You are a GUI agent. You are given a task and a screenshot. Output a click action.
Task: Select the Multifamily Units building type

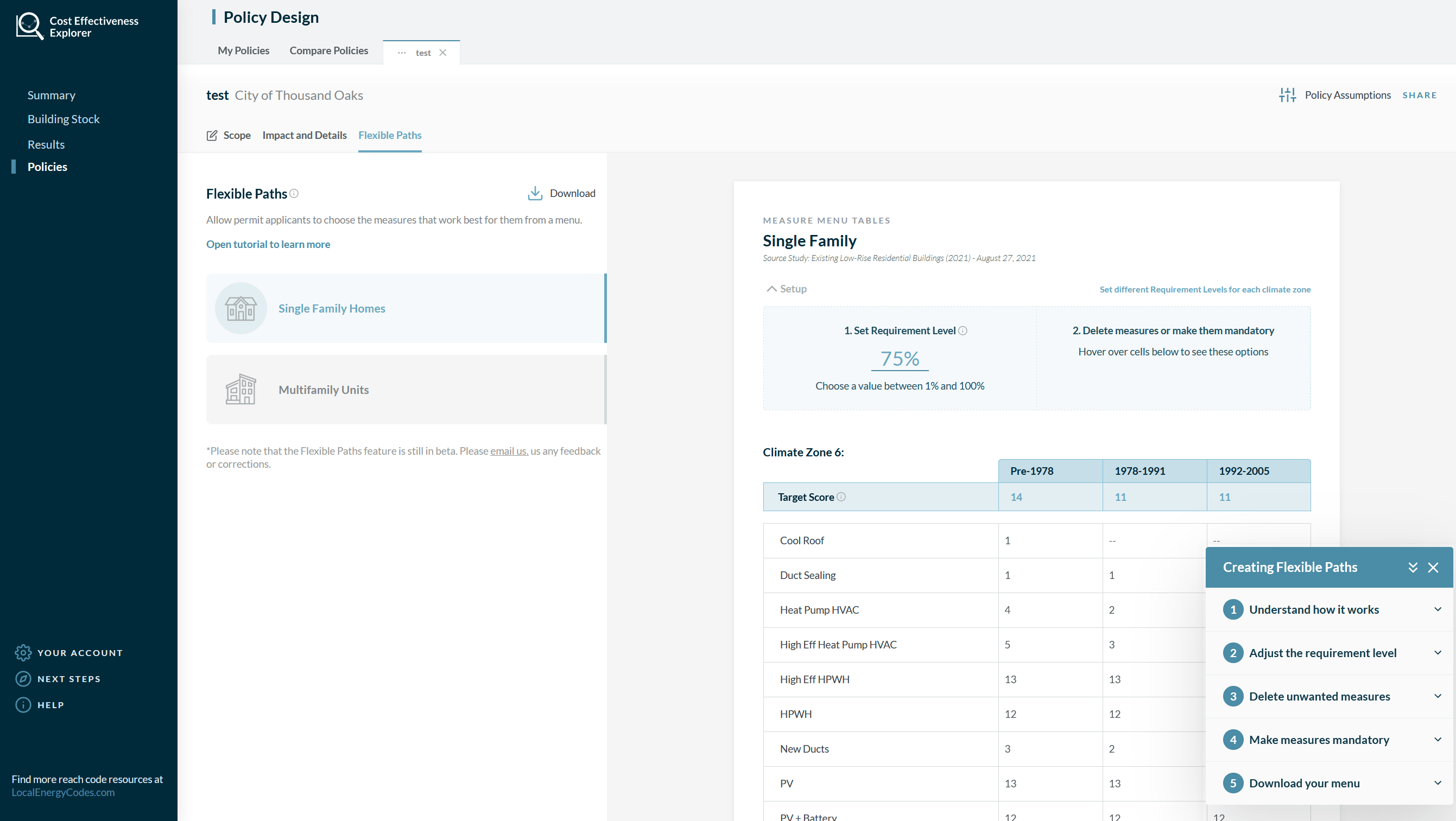pos(405,389)
